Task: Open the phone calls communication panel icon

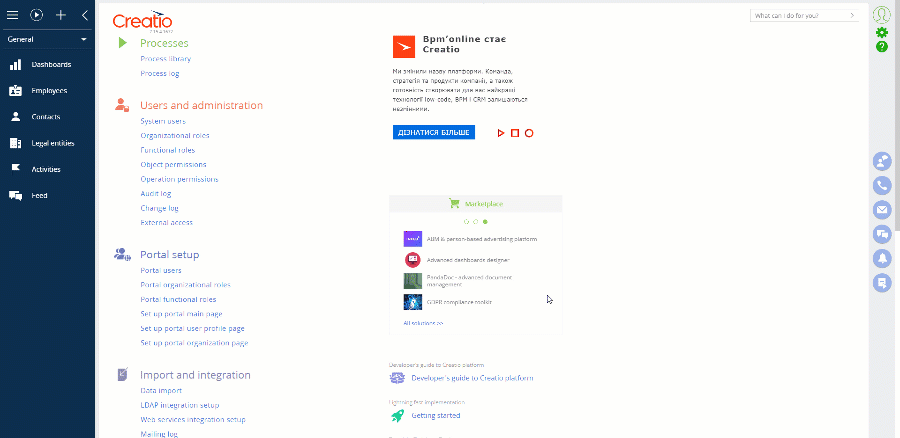Action: pos(882,185)
